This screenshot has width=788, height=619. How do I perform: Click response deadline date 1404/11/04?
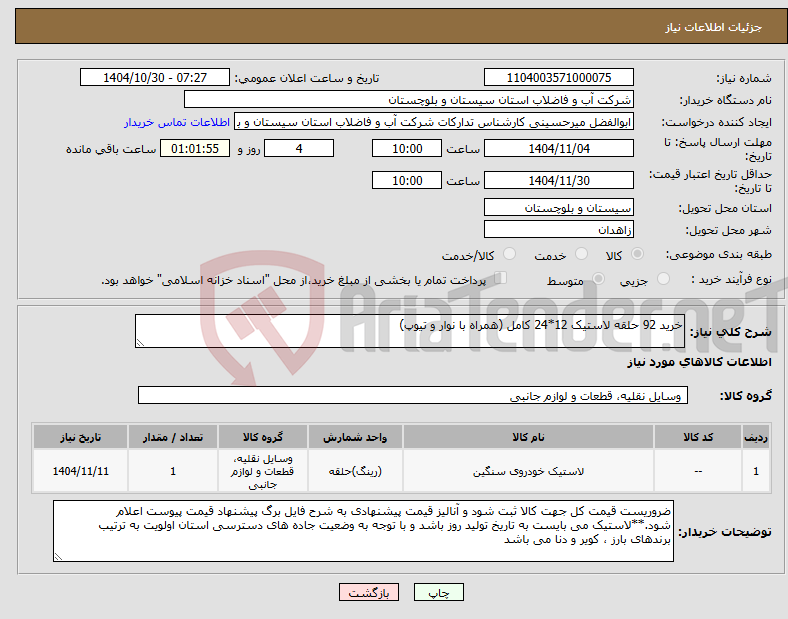(558, 149)
